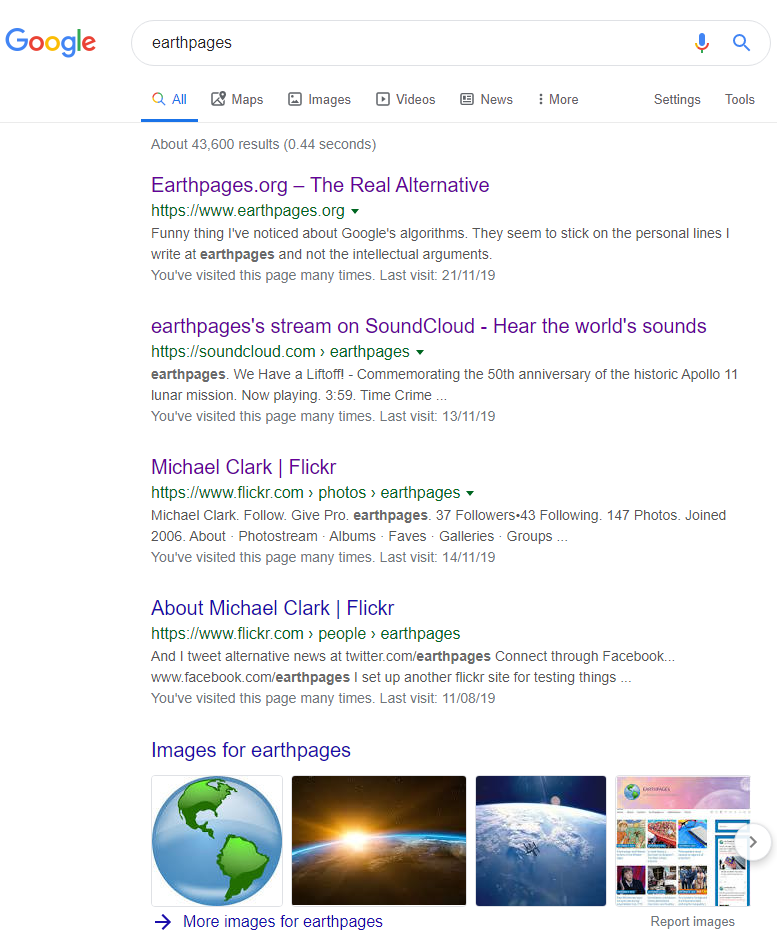
Task: Click More images for earthpages link
Action: (x=282, y=921)
